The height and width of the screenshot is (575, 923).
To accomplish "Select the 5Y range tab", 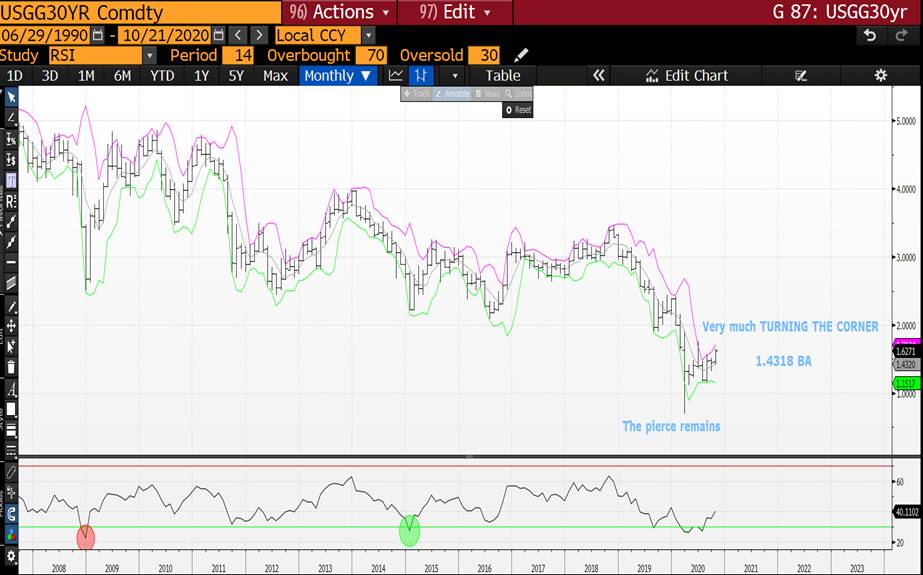I will click(x=236, y=75).
